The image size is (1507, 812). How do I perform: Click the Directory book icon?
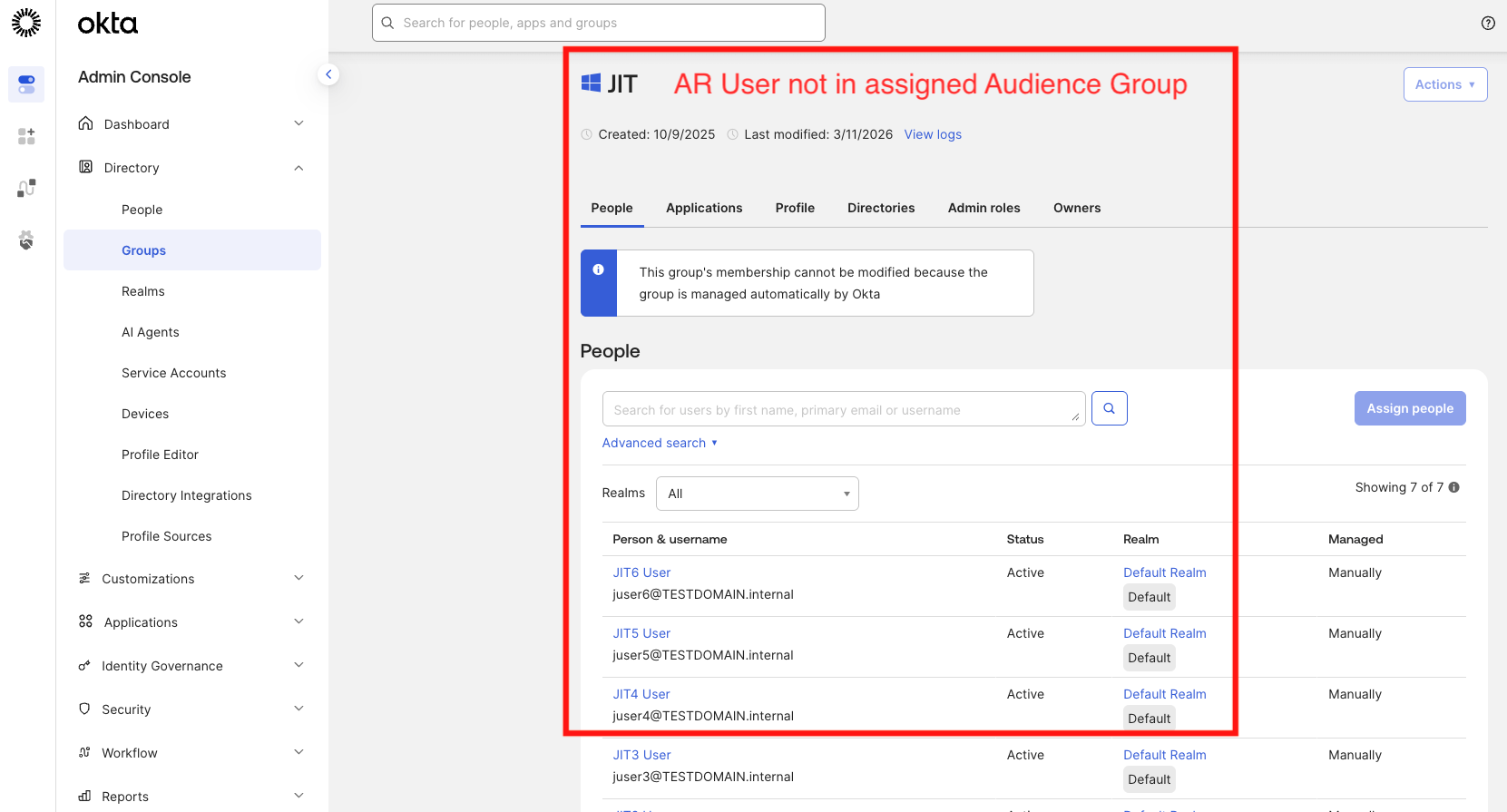(85, 167)
